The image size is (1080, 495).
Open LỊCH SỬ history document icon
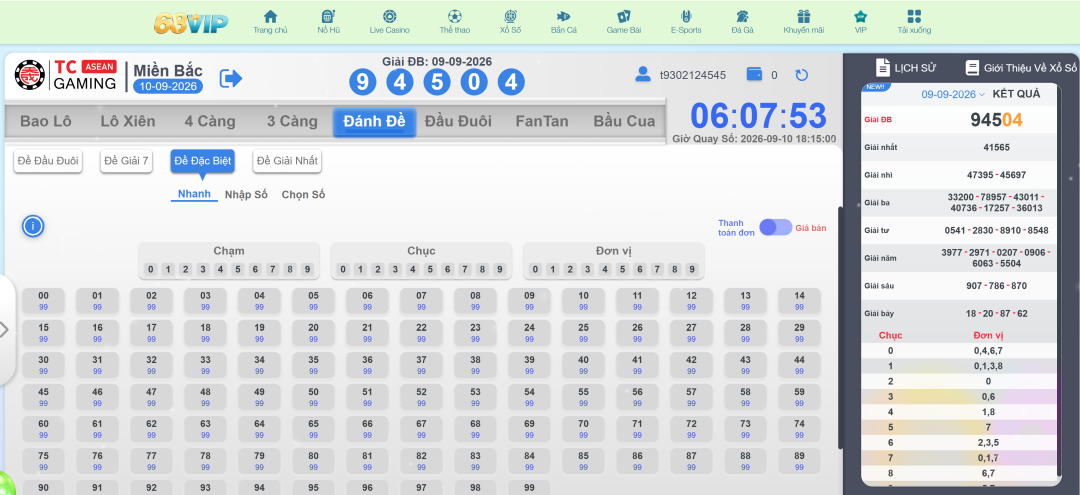[x=883, y=67]
